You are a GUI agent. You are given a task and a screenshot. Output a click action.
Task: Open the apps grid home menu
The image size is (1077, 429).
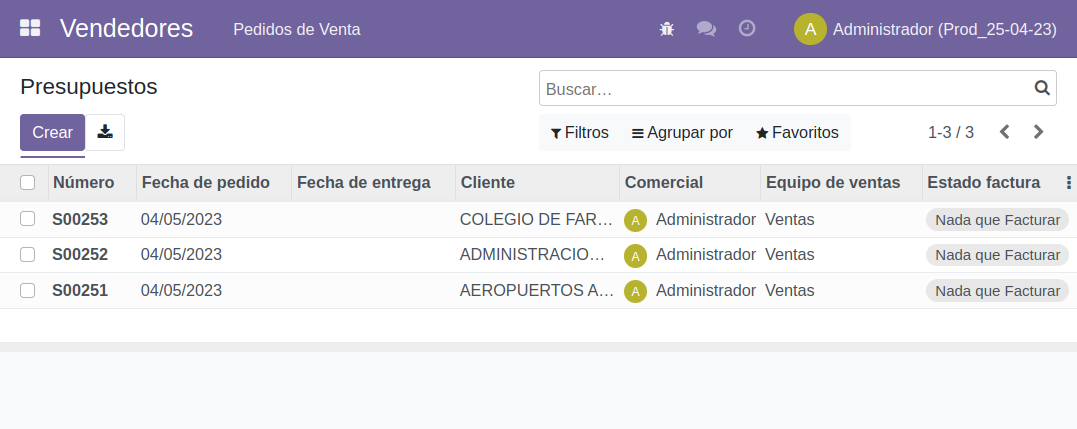click(x=30, y=29)
